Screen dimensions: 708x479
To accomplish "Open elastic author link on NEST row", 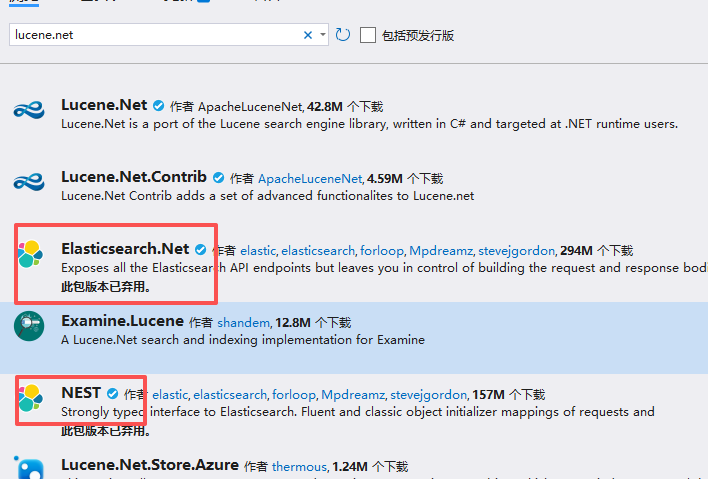I will (x=170, y=395).
